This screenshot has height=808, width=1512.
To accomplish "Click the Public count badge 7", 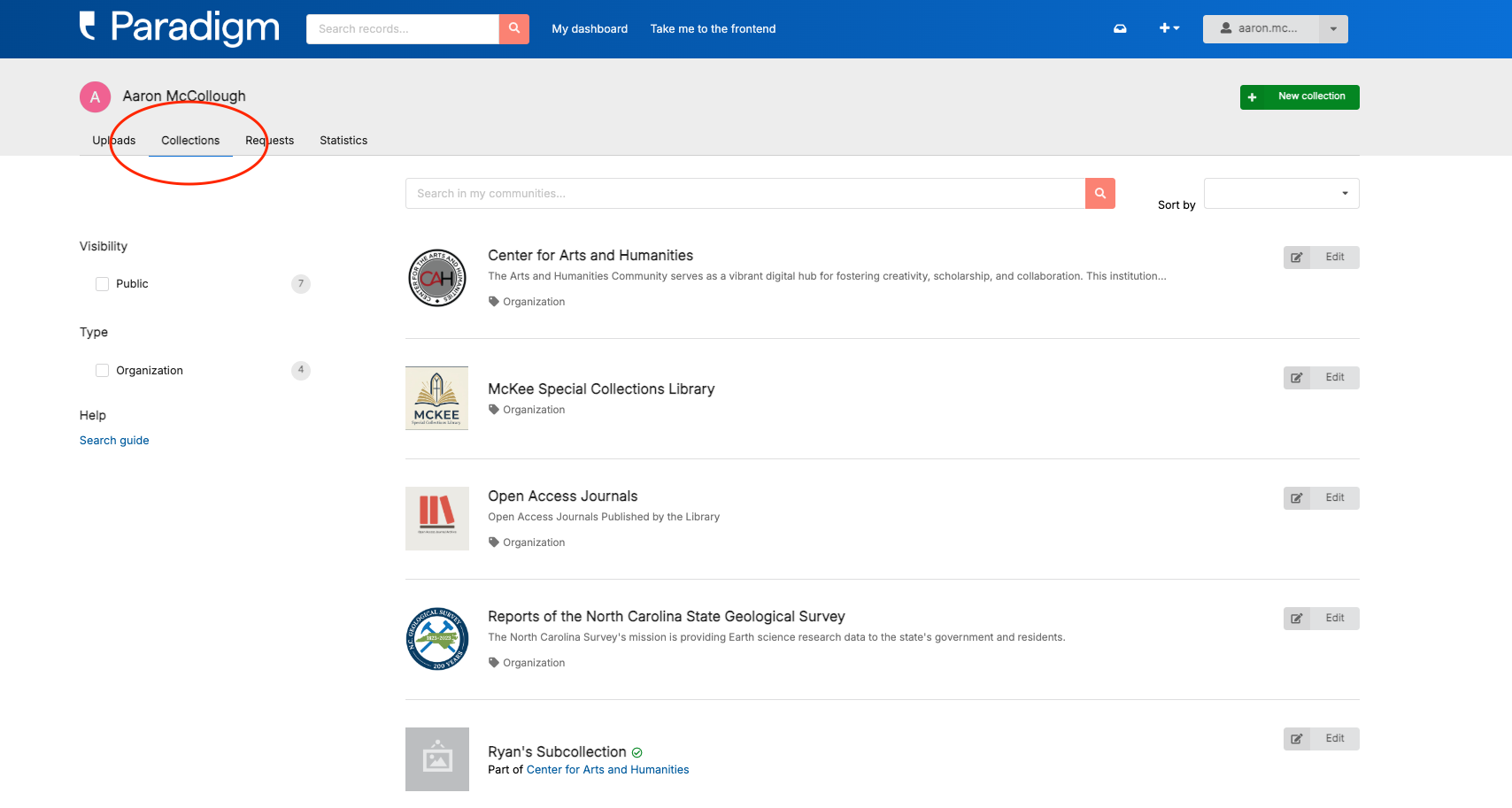I will 301,284.
